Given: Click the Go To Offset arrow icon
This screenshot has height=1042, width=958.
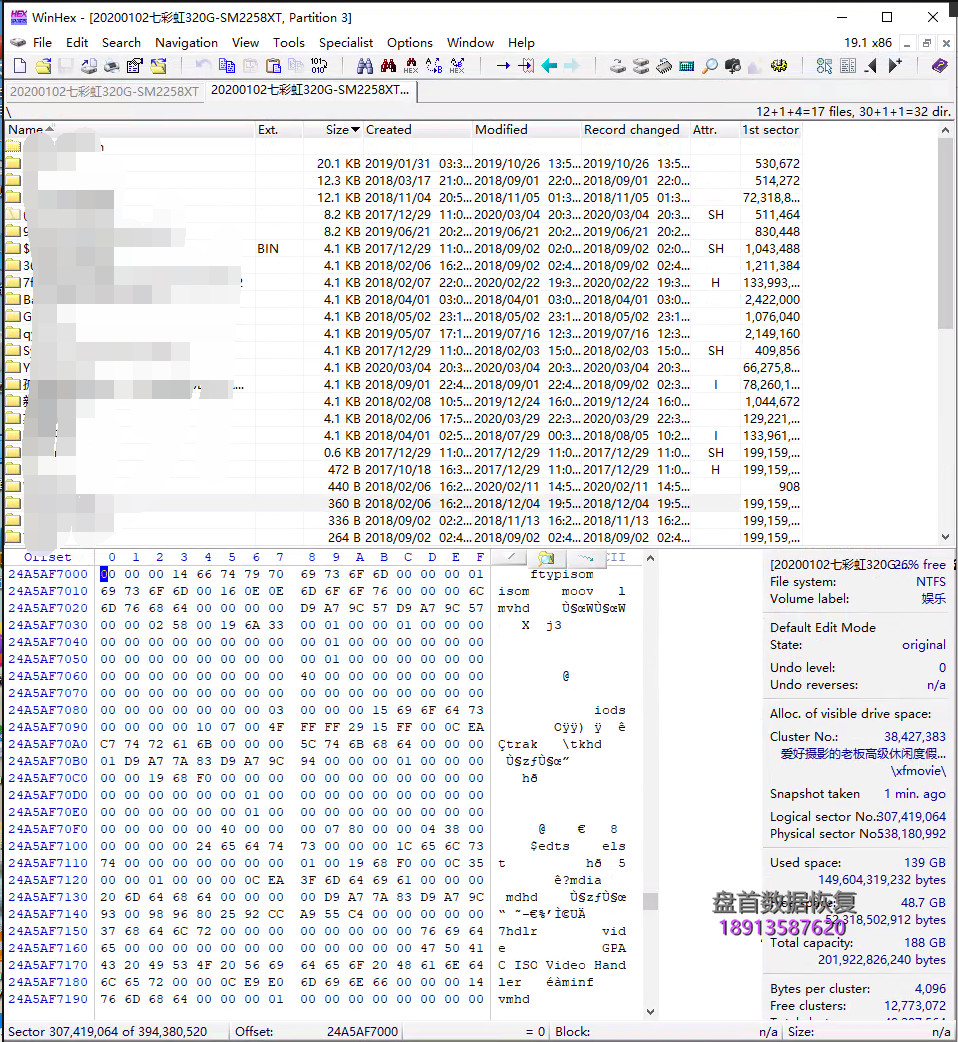Looking at the screenshot, I should click(x=503, y=66).
